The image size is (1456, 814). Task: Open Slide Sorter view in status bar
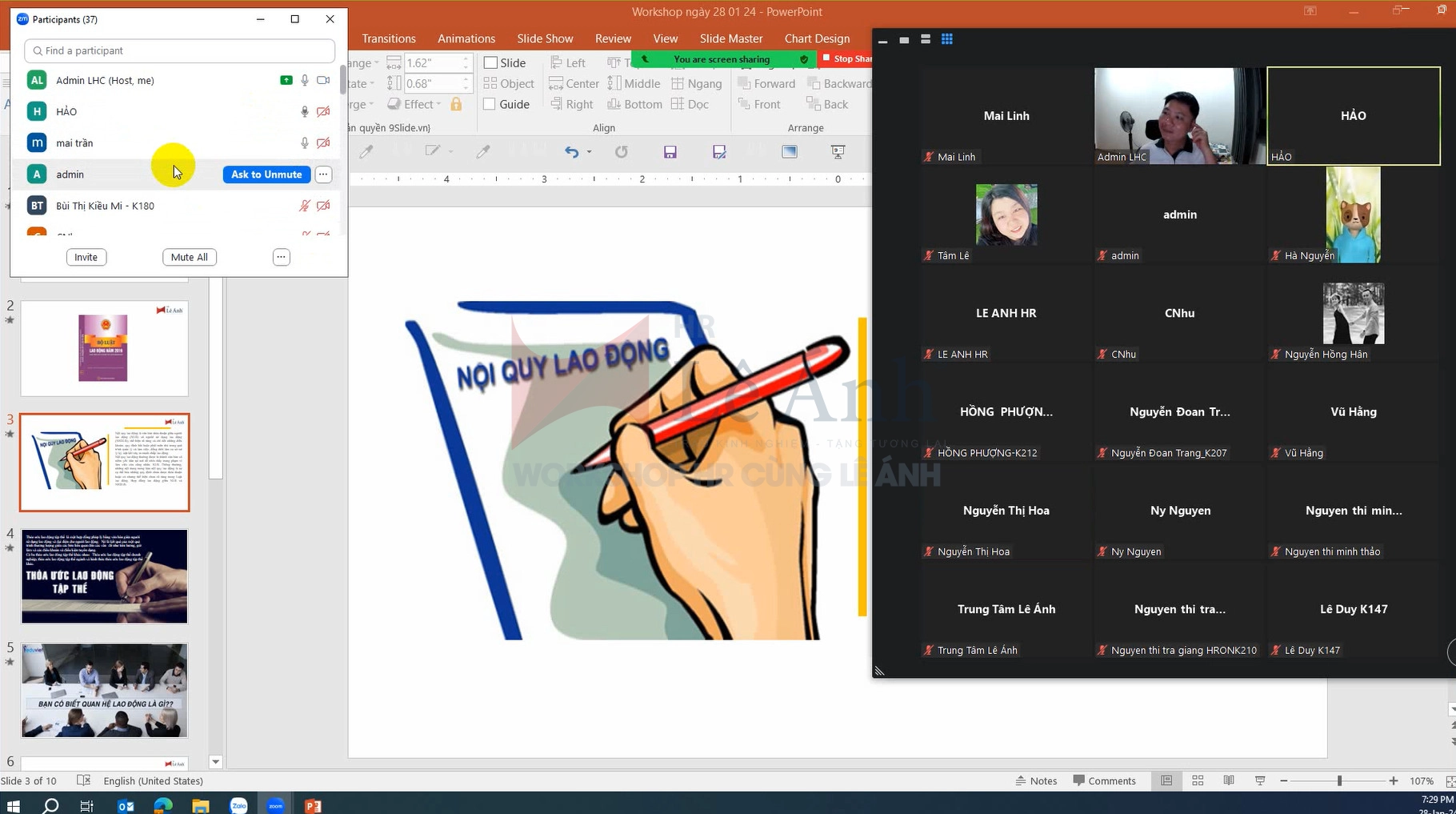pos(1198,780)
